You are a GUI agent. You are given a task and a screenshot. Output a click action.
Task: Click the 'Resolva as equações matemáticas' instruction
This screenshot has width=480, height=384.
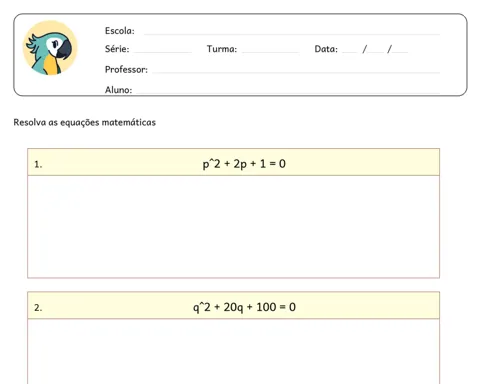pos(85,122)
